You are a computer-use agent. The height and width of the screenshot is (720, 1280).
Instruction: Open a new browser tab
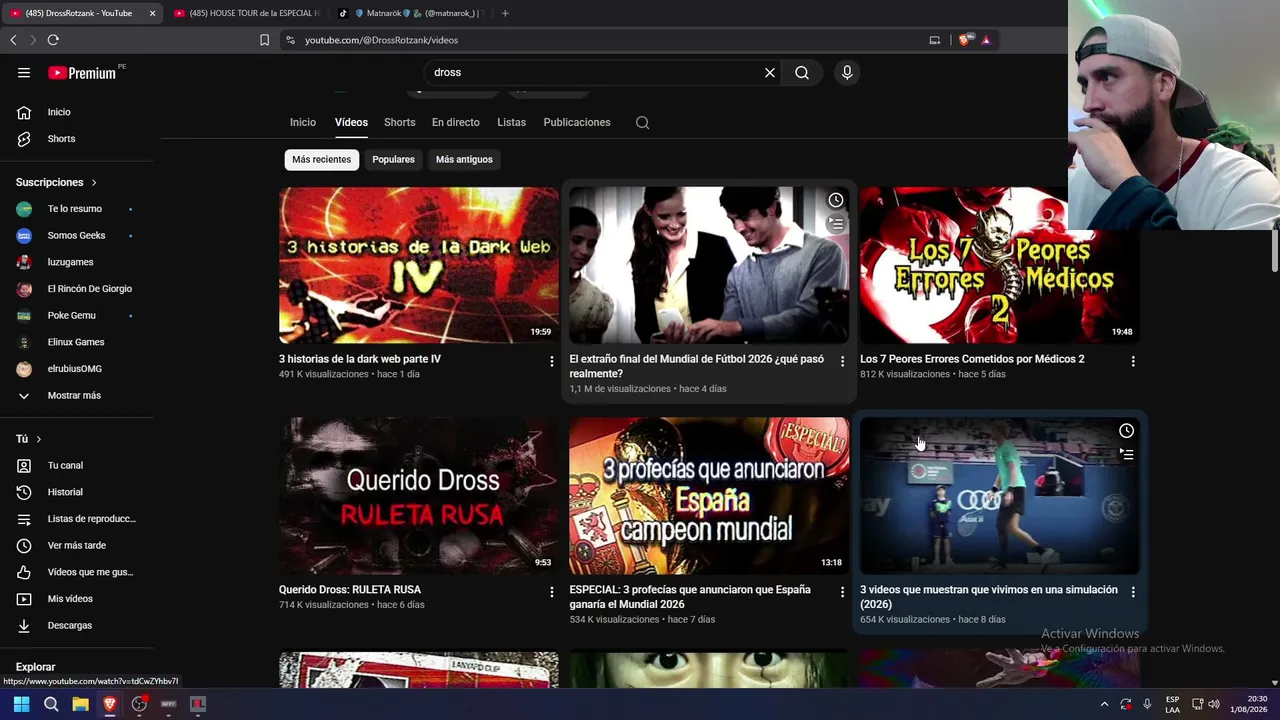(505, 13)
